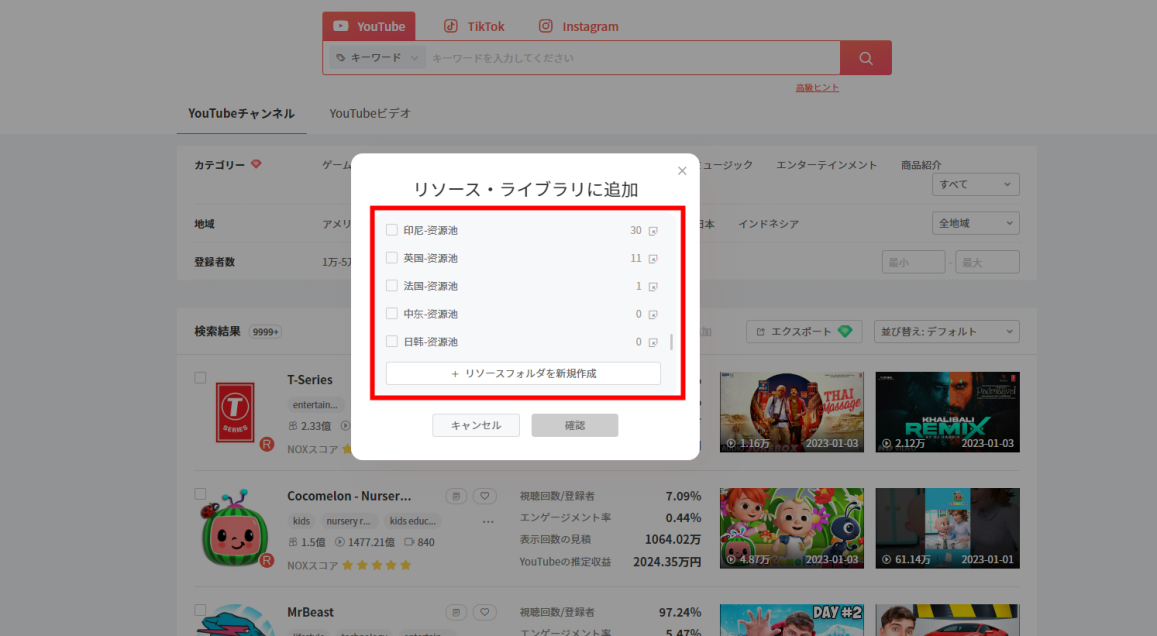The height and width of the screenshot is (636, 1157).
Task: Click the nursery r... tag on Cocomelon
Action: [x=348, y=521]
